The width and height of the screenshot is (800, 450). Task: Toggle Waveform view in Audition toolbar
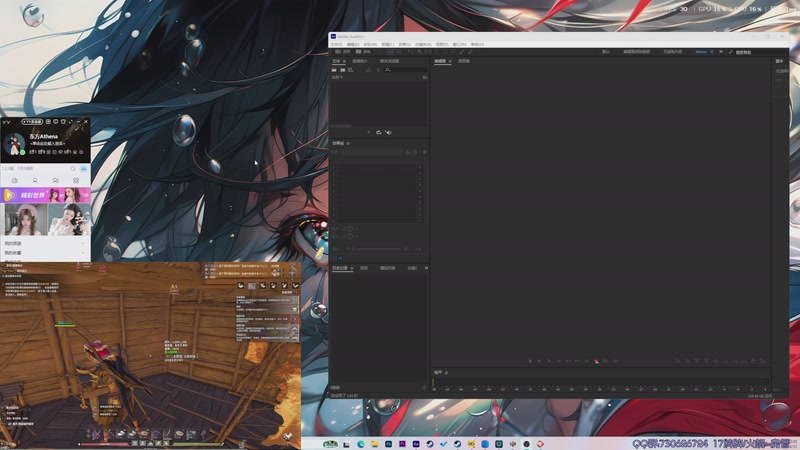[x=343, y=52]
